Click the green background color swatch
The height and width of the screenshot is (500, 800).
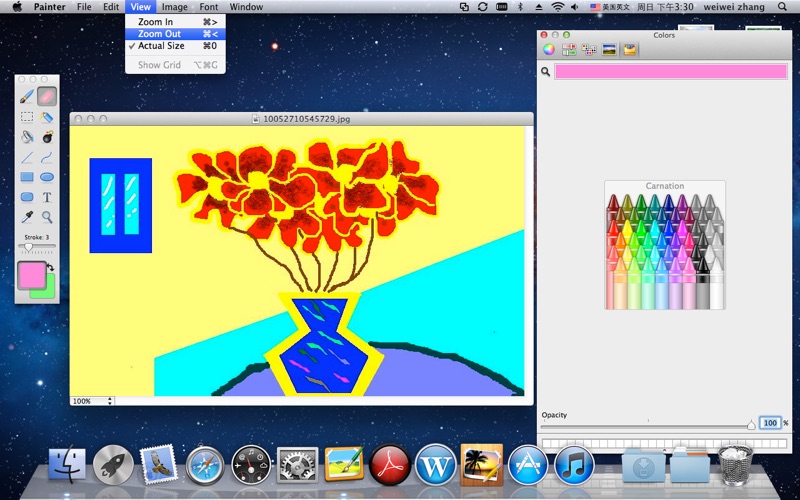(x=50, y=293)
